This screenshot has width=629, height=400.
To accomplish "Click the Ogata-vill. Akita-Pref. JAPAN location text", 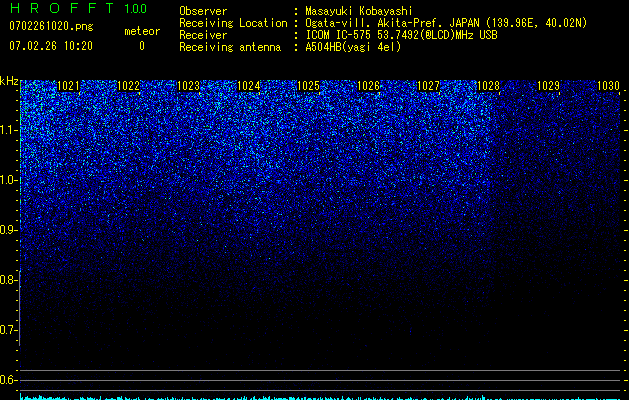I will click(x=446, y=23).
